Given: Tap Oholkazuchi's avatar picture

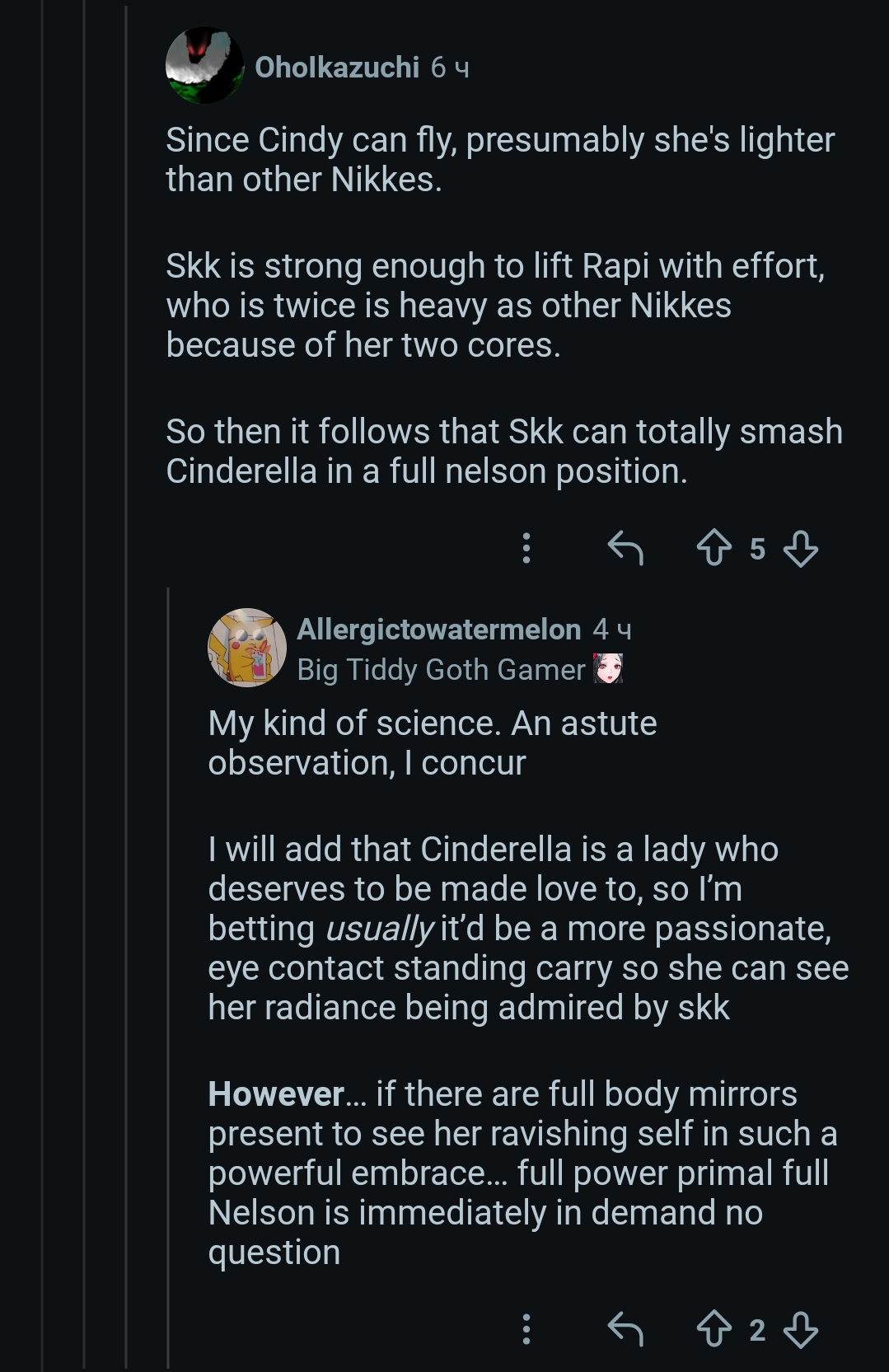Looking at the screenshot, I should [204, 66].
